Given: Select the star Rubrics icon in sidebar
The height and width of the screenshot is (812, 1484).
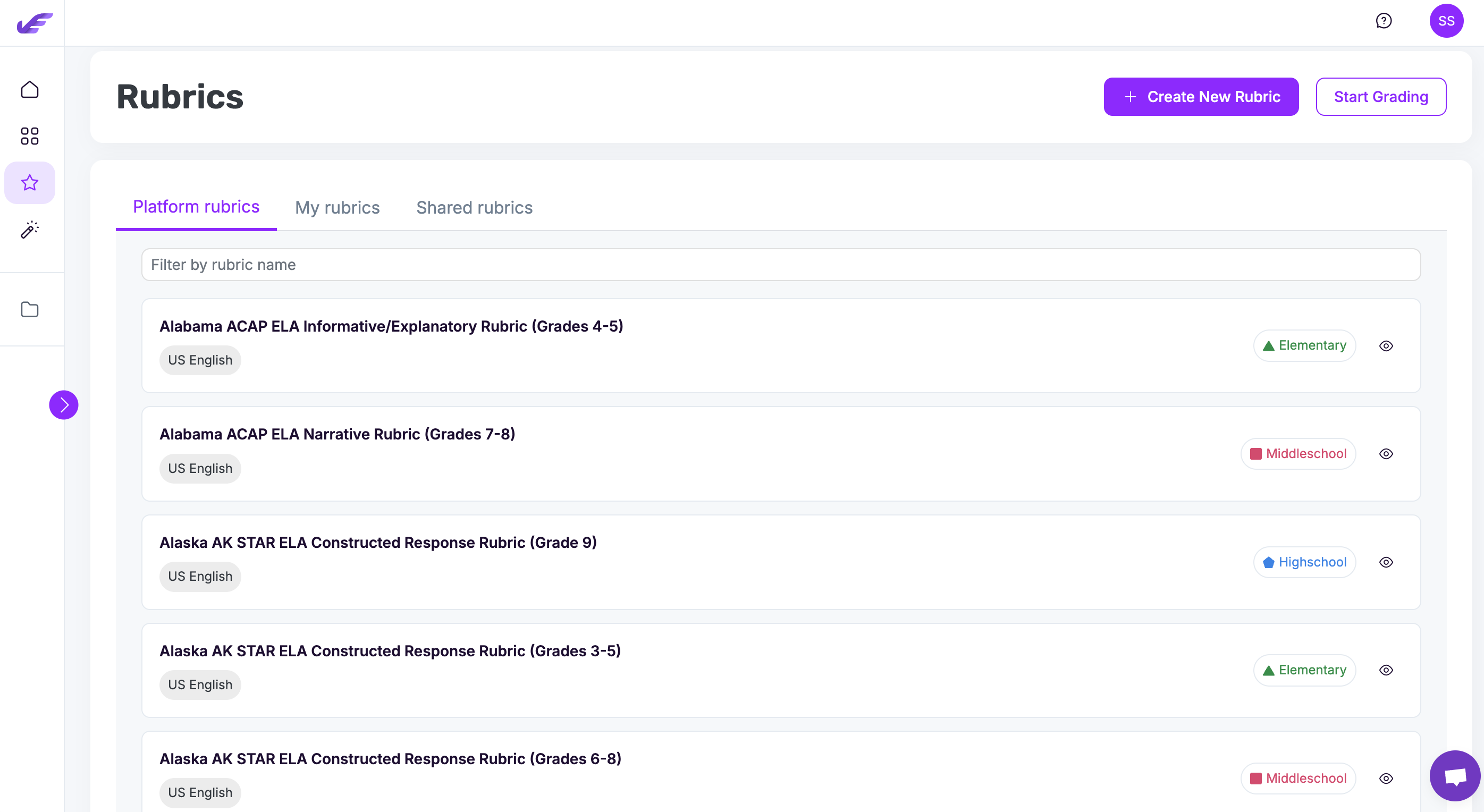Looking at the screenshot, I should pyautogui.click(x=29, y=183).
